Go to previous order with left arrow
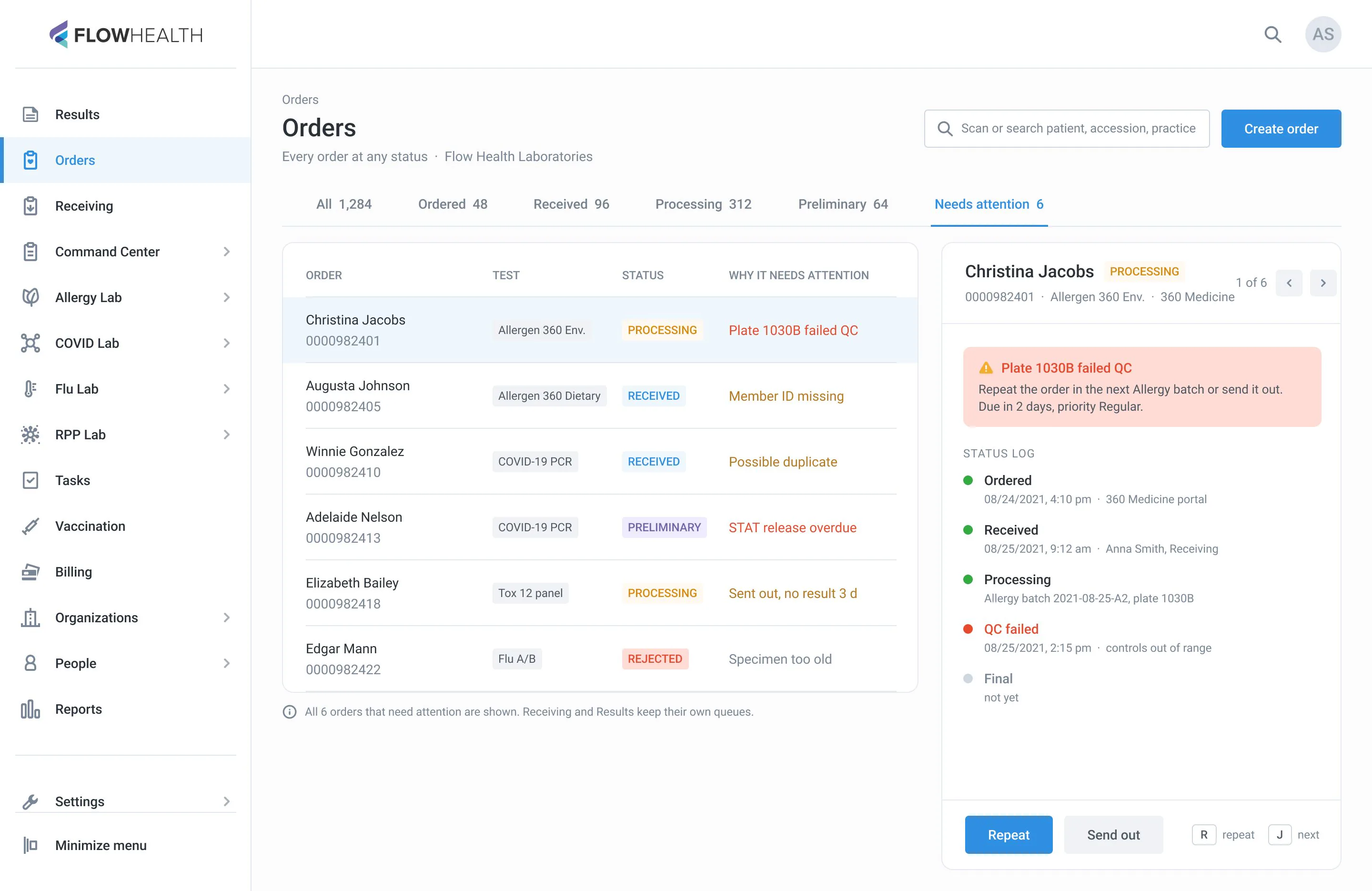The width and height of the screenshot is (1372, 891). click(1289, 283)
